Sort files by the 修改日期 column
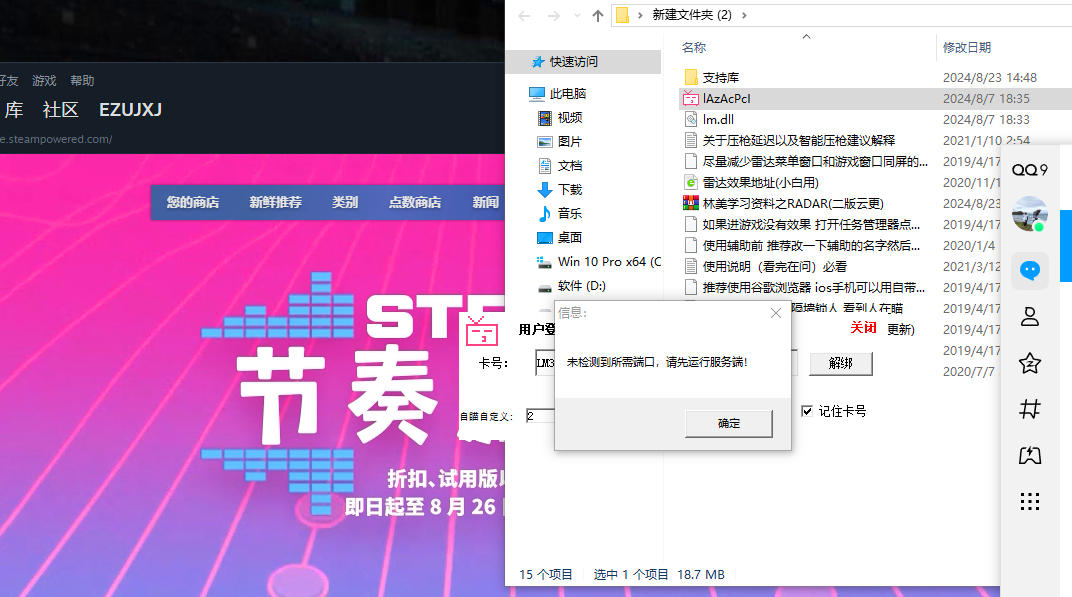 point(967,47)
